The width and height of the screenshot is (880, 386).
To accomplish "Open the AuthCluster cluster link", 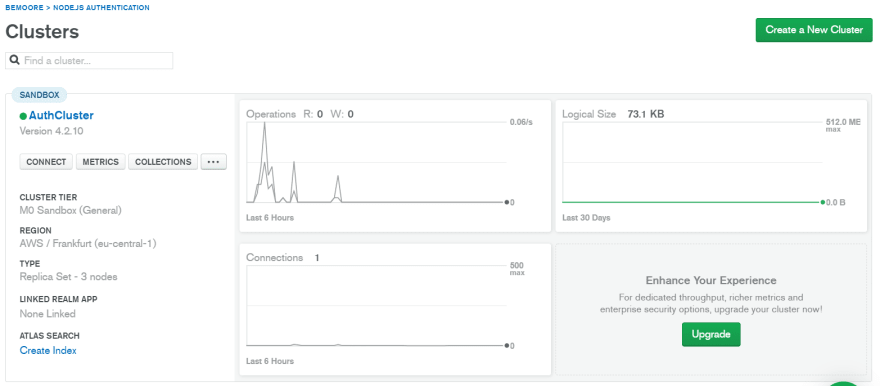I will [61, 116].
